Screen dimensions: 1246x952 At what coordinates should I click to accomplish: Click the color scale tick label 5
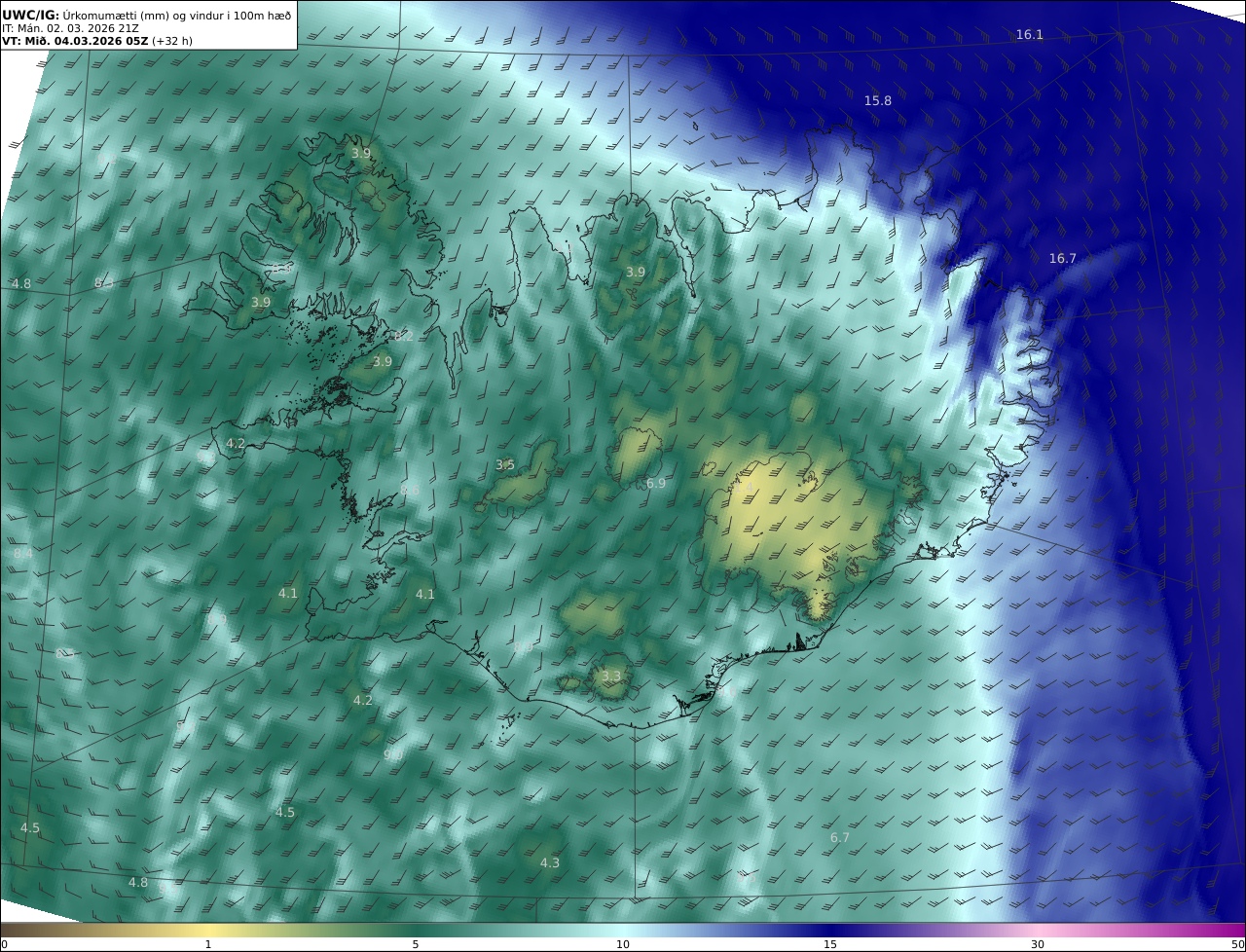[x=416, y=944]
